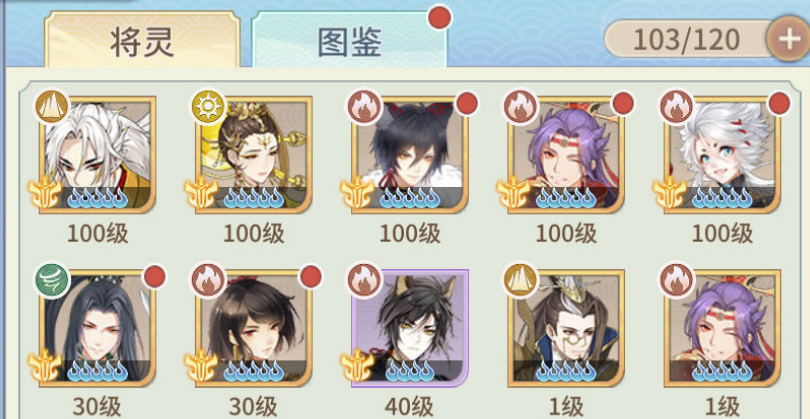Click green wind element icon on portrait

coord(52,280)
